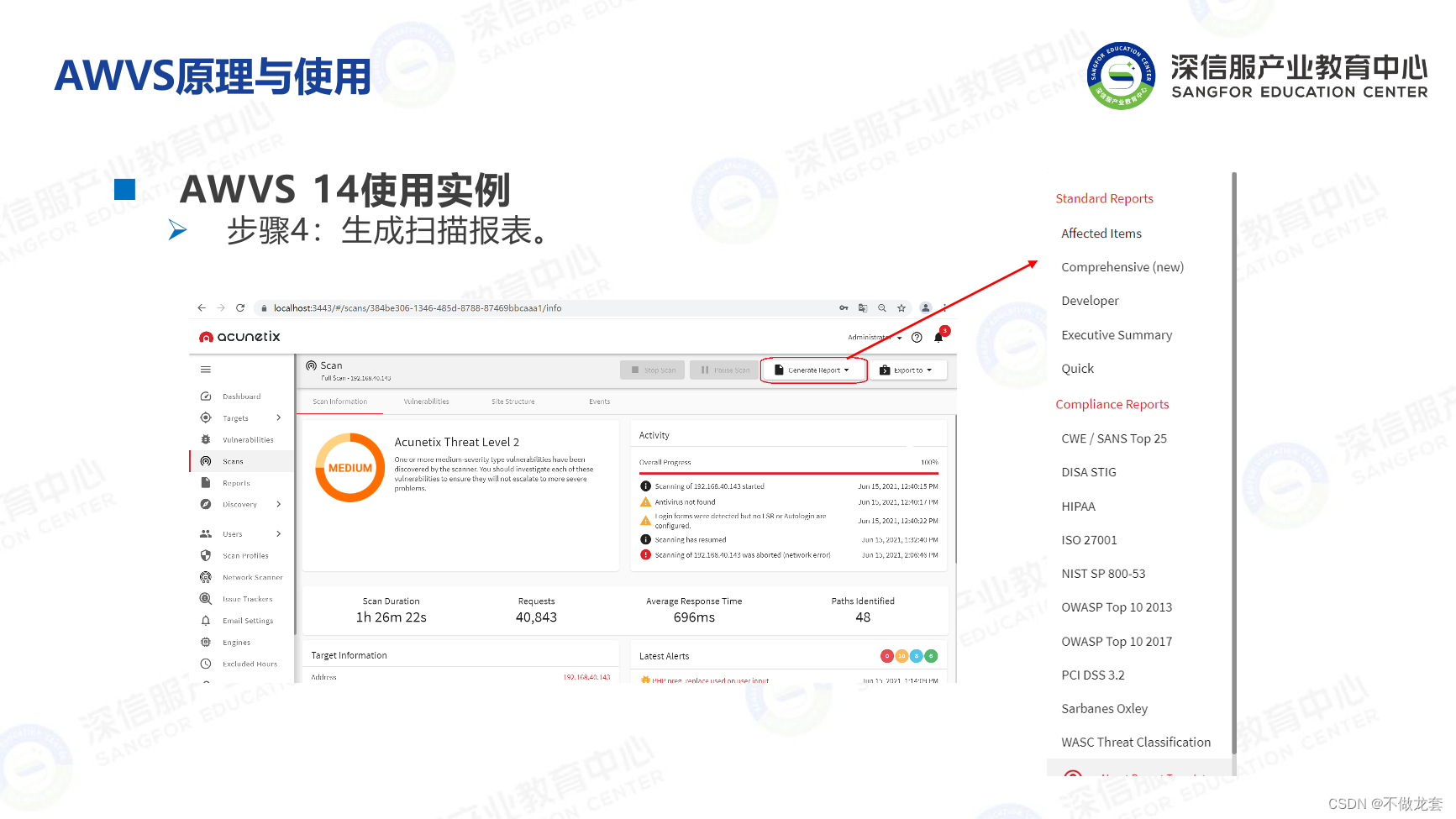Click the green informational alerts badge

(x=931, y=656)
